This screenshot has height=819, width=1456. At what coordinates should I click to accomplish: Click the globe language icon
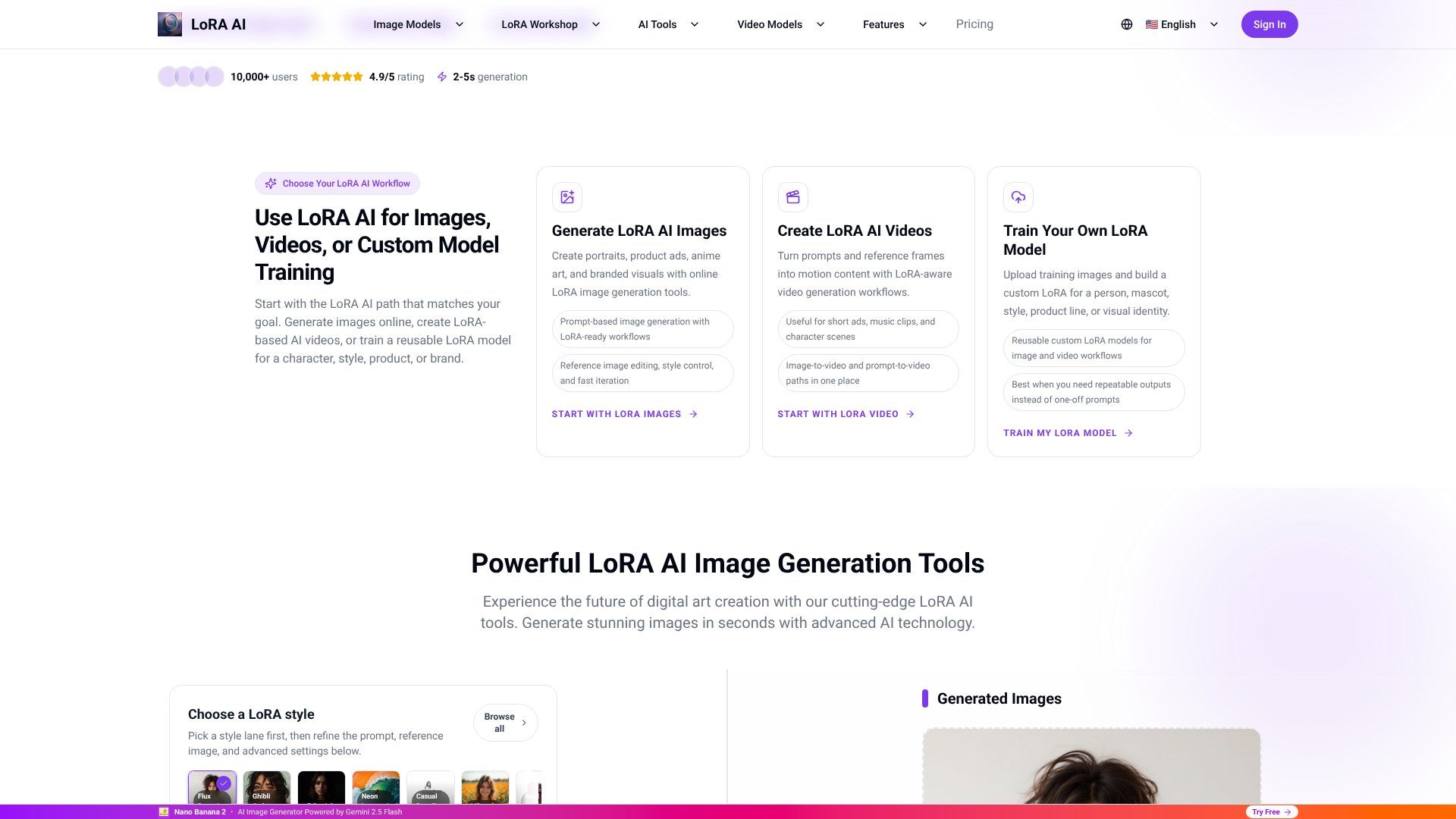(x=1127, y=24)
